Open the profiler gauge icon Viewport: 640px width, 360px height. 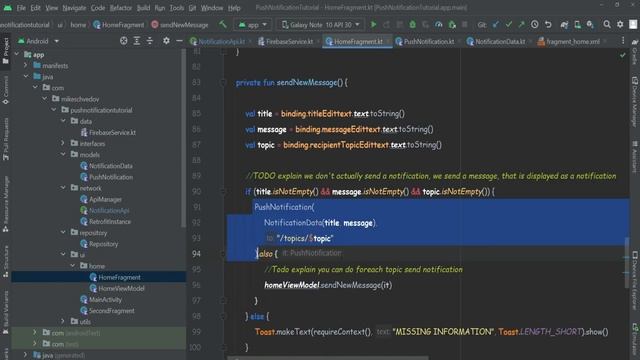[438, 24]
